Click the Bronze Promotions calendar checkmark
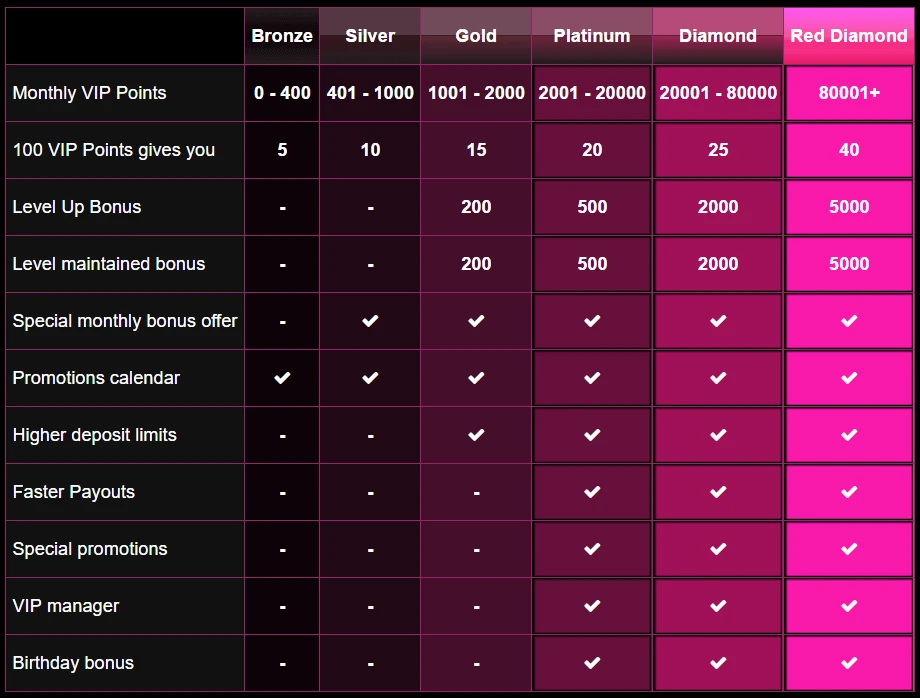The height and width of the screenshot is (698, 920). point(282,378)
